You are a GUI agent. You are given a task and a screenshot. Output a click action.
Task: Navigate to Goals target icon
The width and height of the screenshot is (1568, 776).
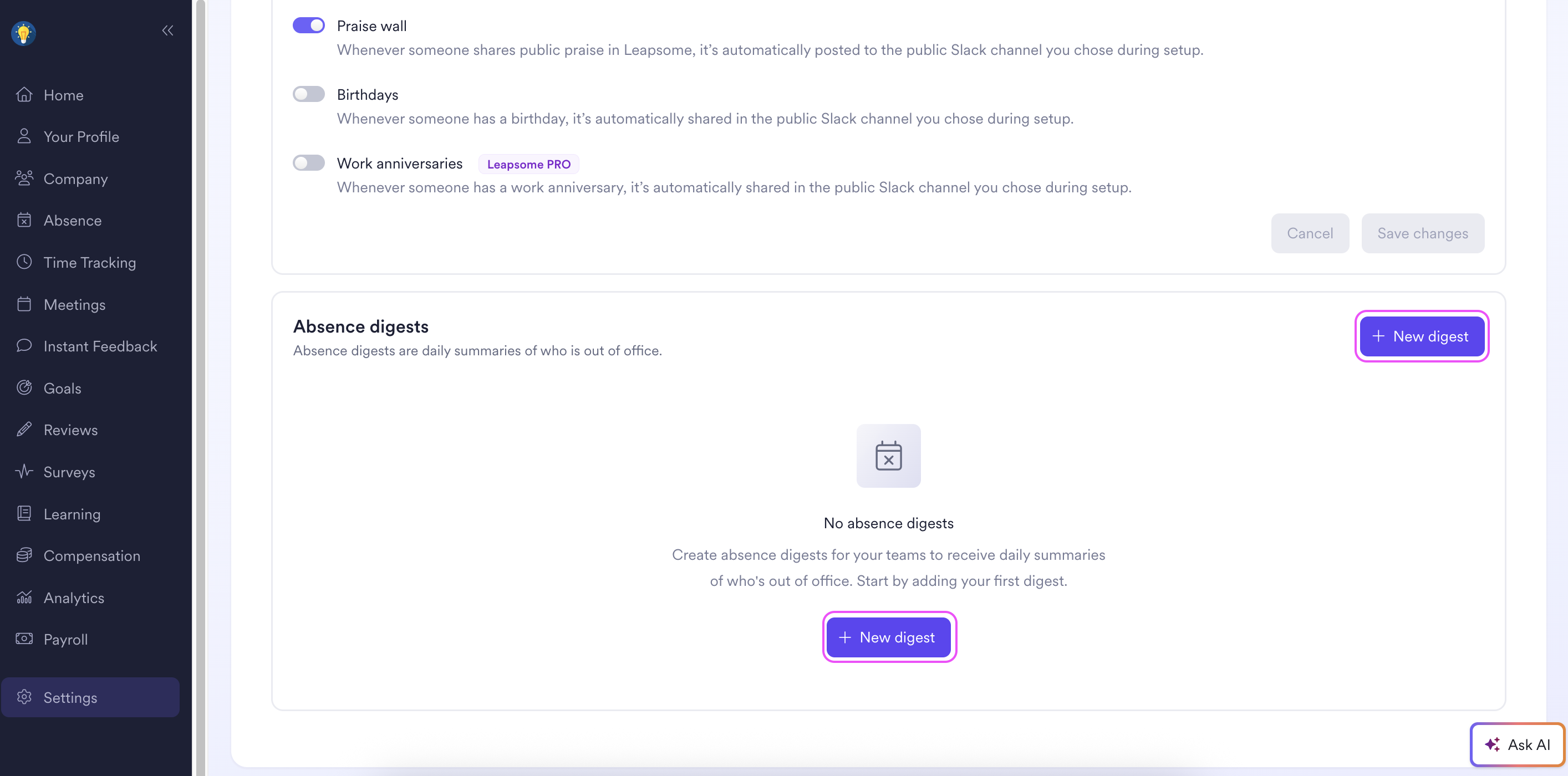24,387
